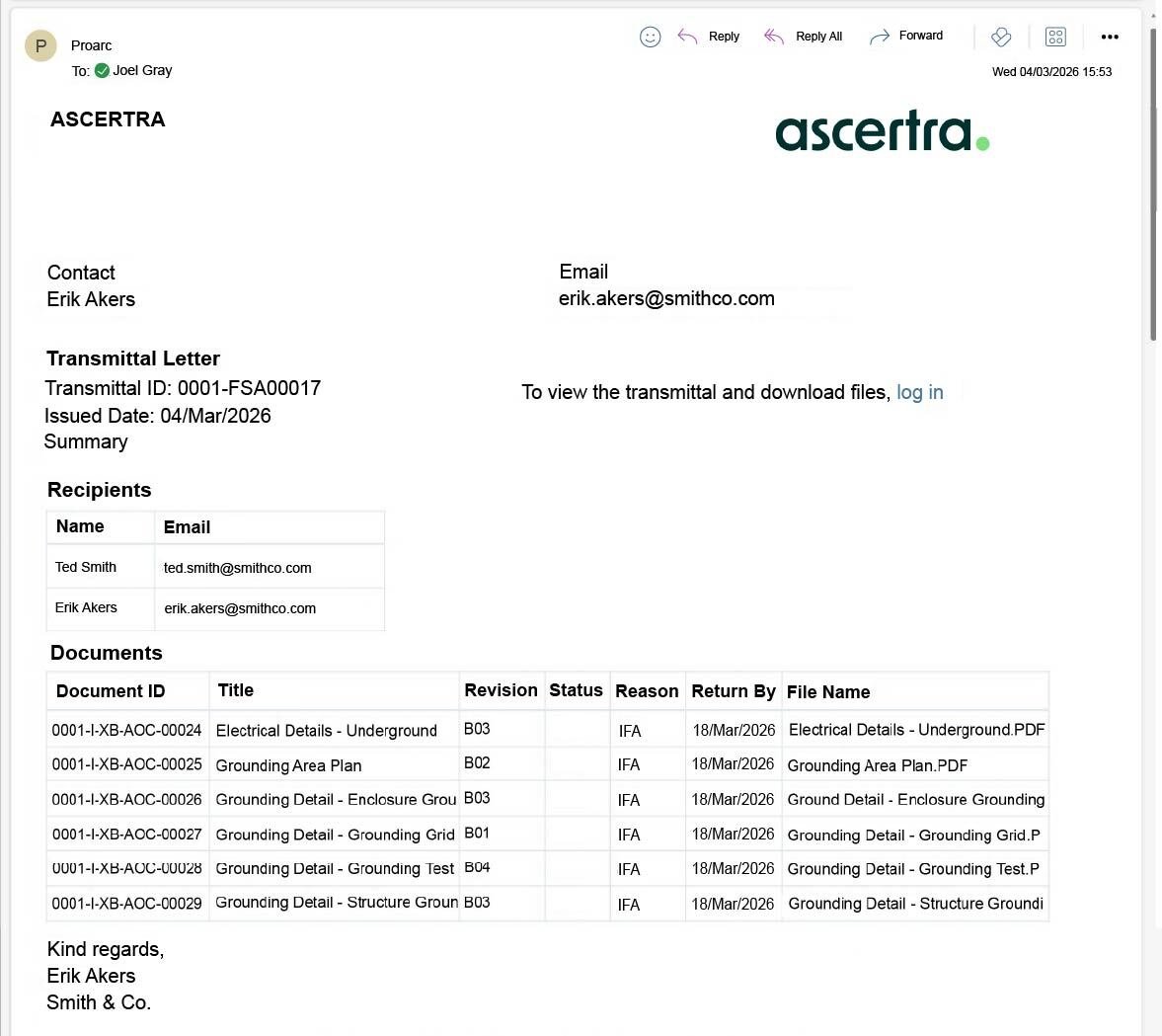Click Return By date for Grounding Area Plan row

tap(733, 764)
